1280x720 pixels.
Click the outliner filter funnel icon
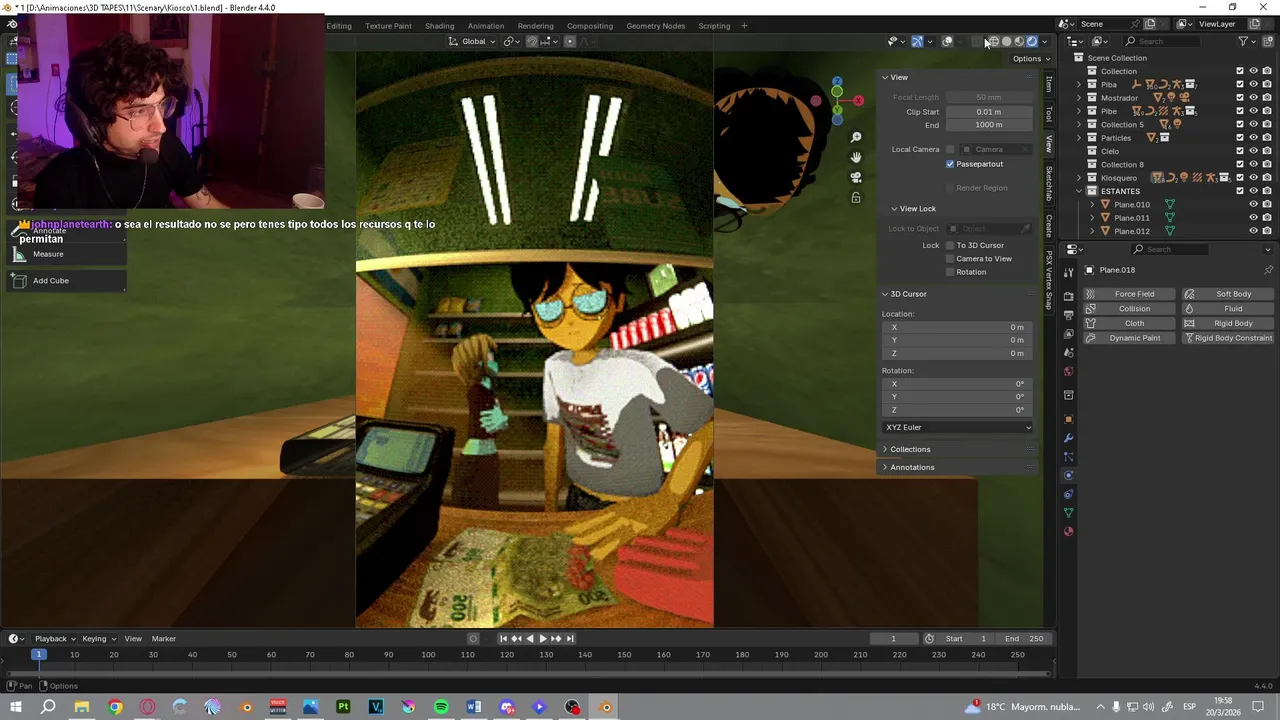point(1243,41)
